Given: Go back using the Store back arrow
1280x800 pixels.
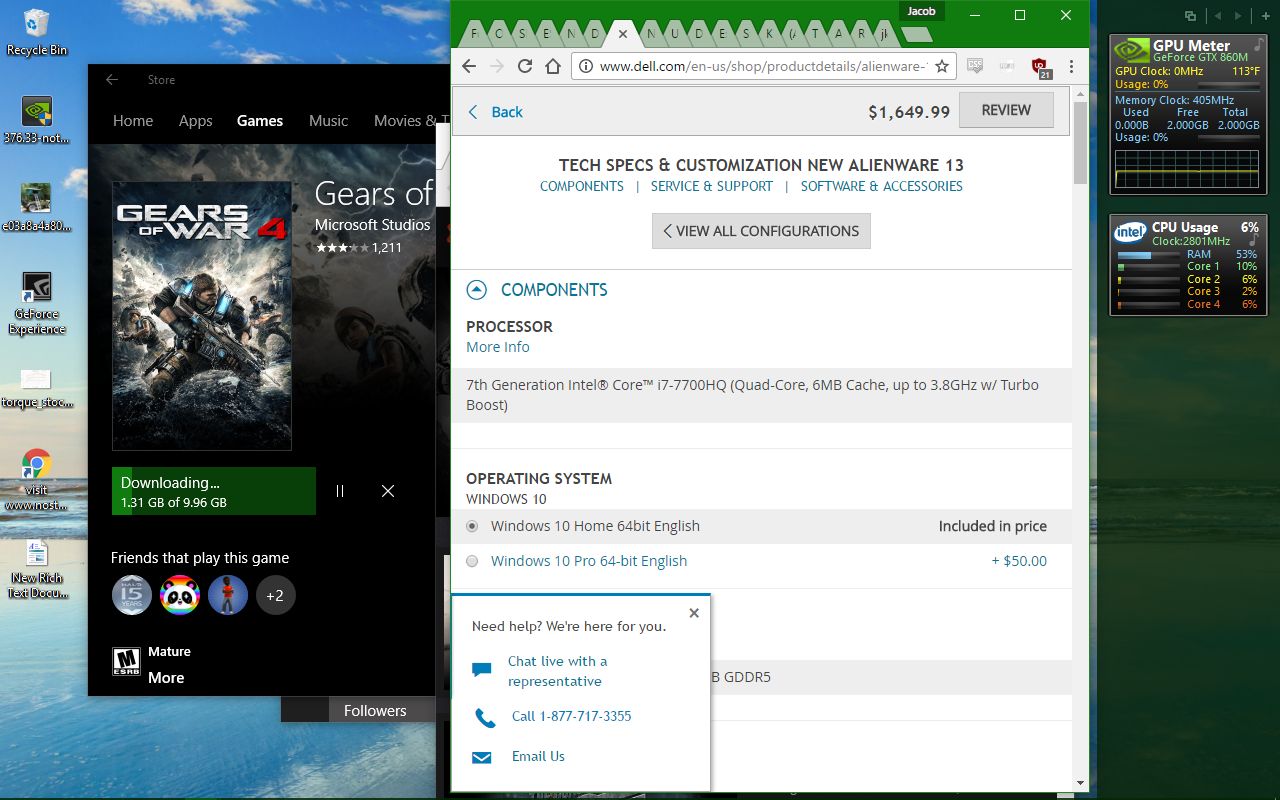Looking at the screenshot, I should point(112,80).
